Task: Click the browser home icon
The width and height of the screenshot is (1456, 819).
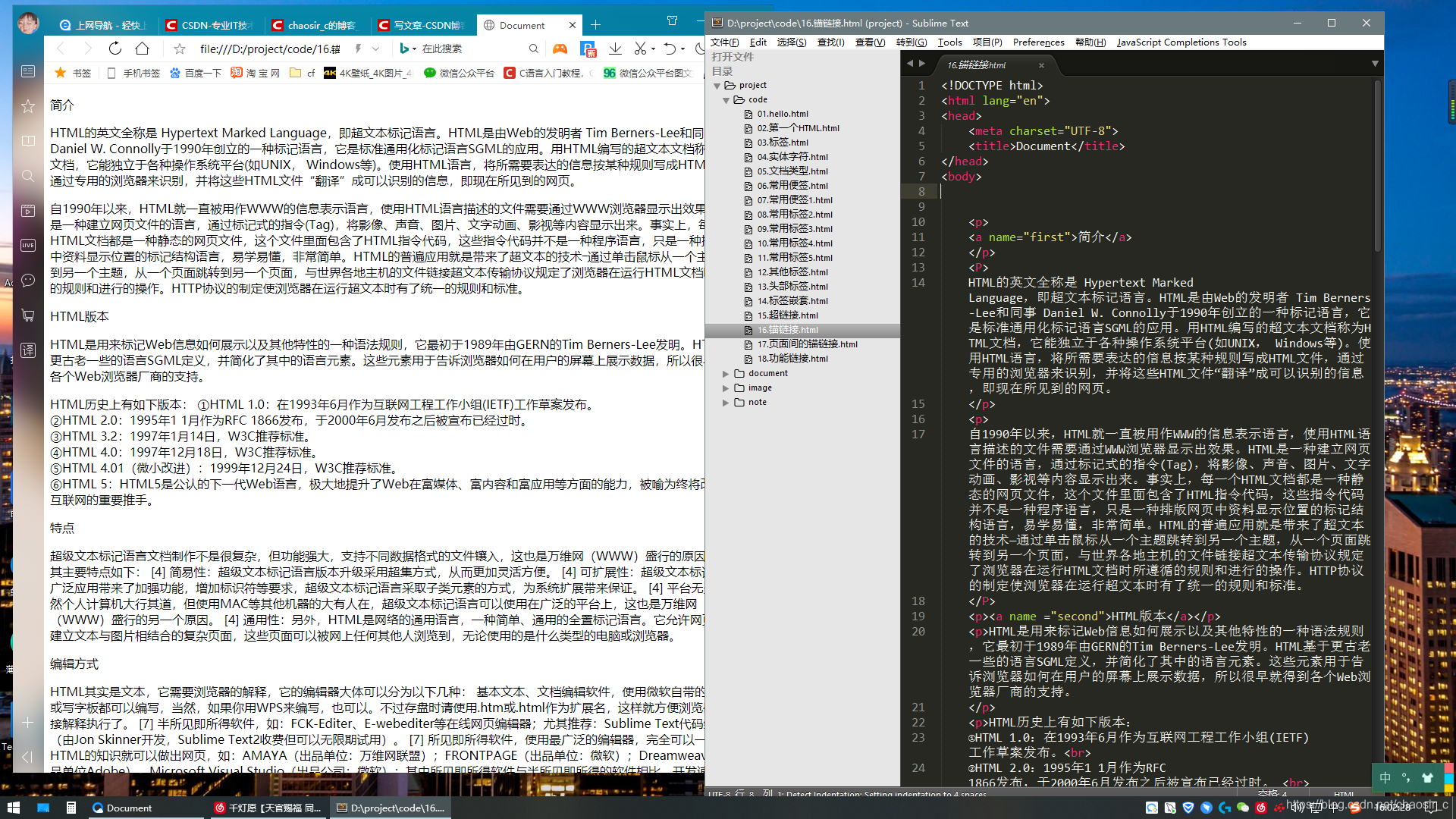Action: click(x=143, y=49)
